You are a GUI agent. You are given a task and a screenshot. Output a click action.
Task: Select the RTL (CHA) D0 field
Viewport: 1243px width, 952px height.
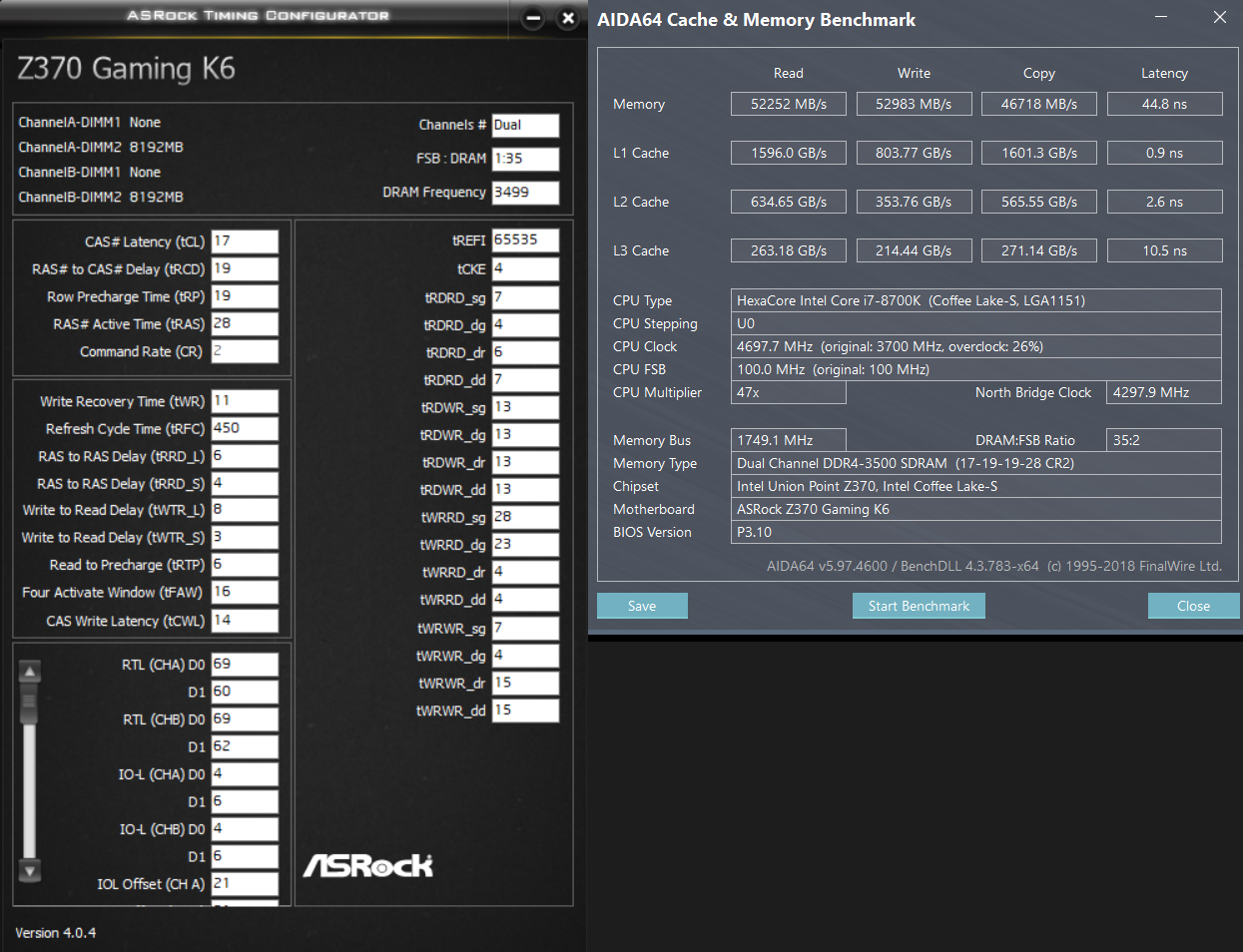pyautogui.click(x=245, y=665)
